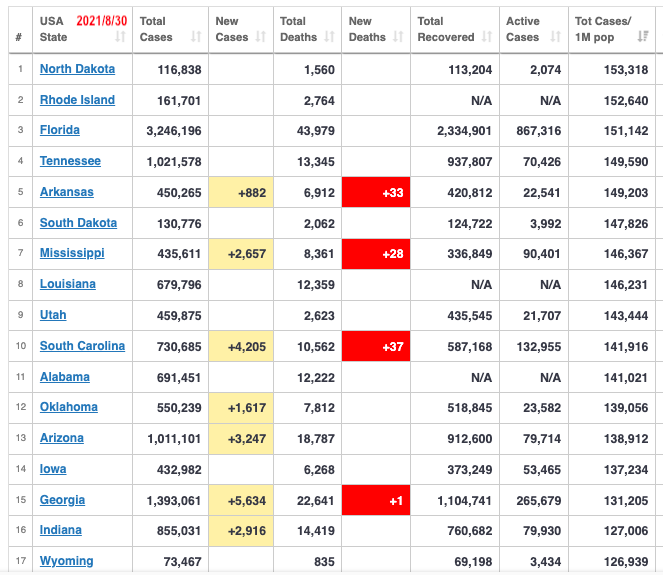Select Tennessee total recovered 937,807
This screenshot has width=663, height=575.
(470, 162)
